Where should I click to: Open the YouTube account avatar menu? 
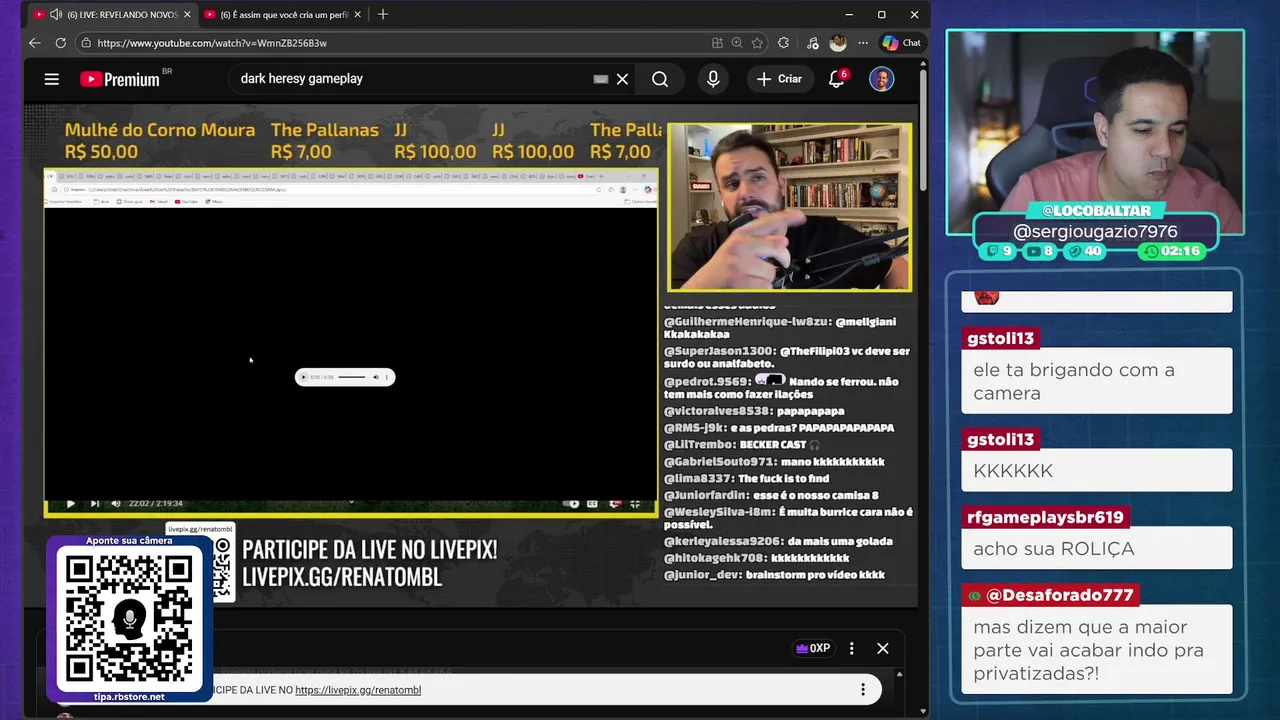[881, 79]
